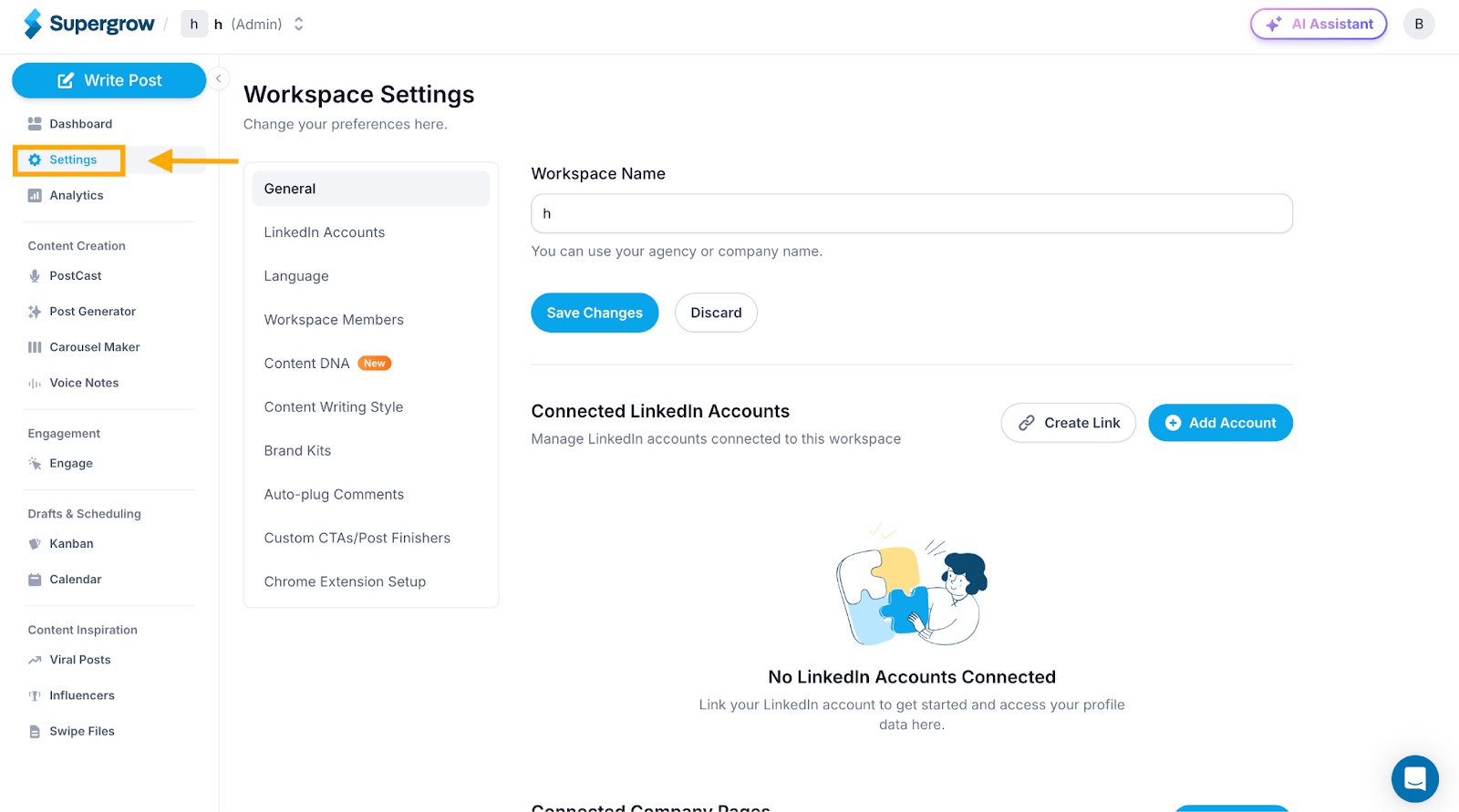Click the Viral Posts trending icon

35,660
